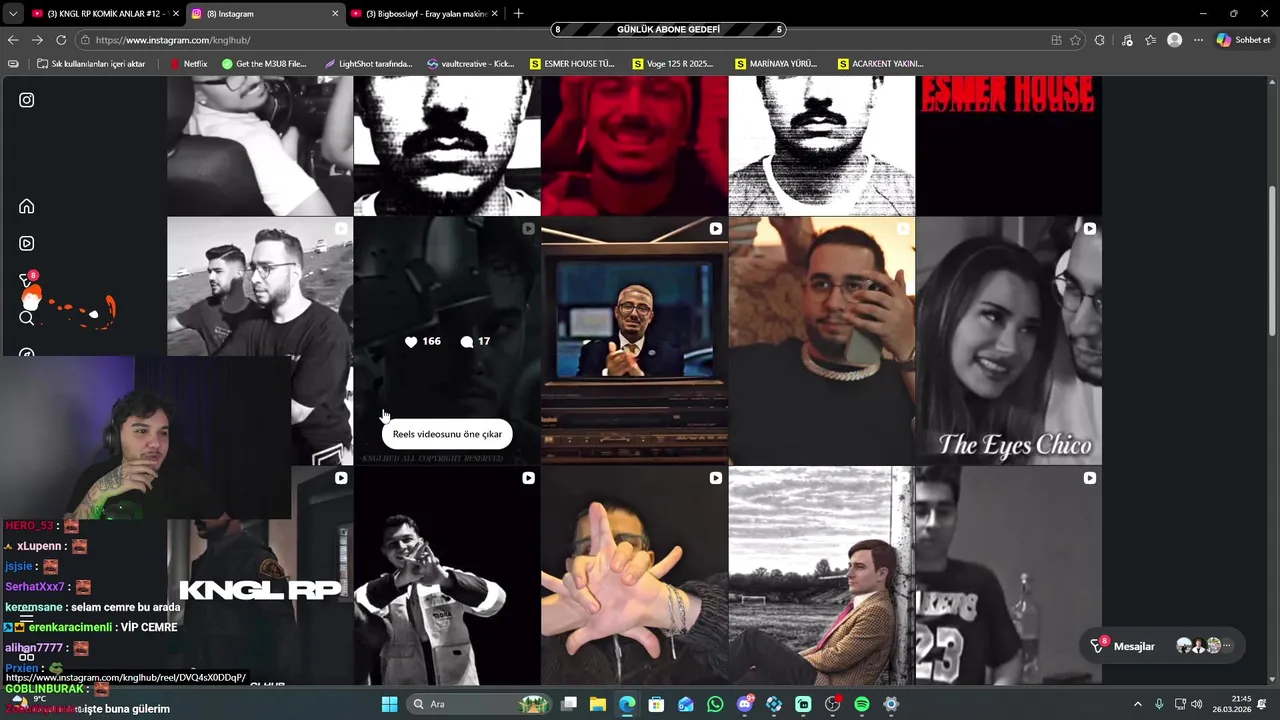
Task: Open volume control in system tray
Action: pyautogui.click(x=1197, y=704)
